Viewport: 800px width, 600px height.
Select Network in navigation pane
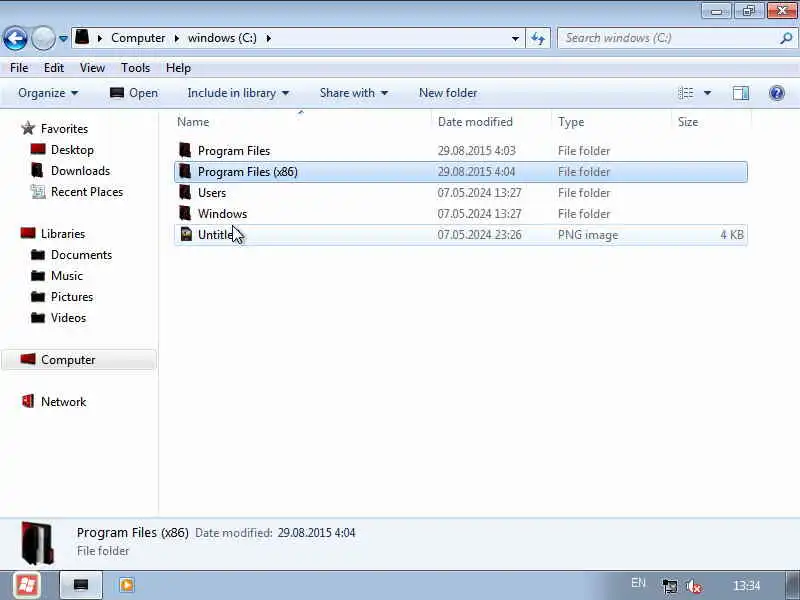point(63,402)
